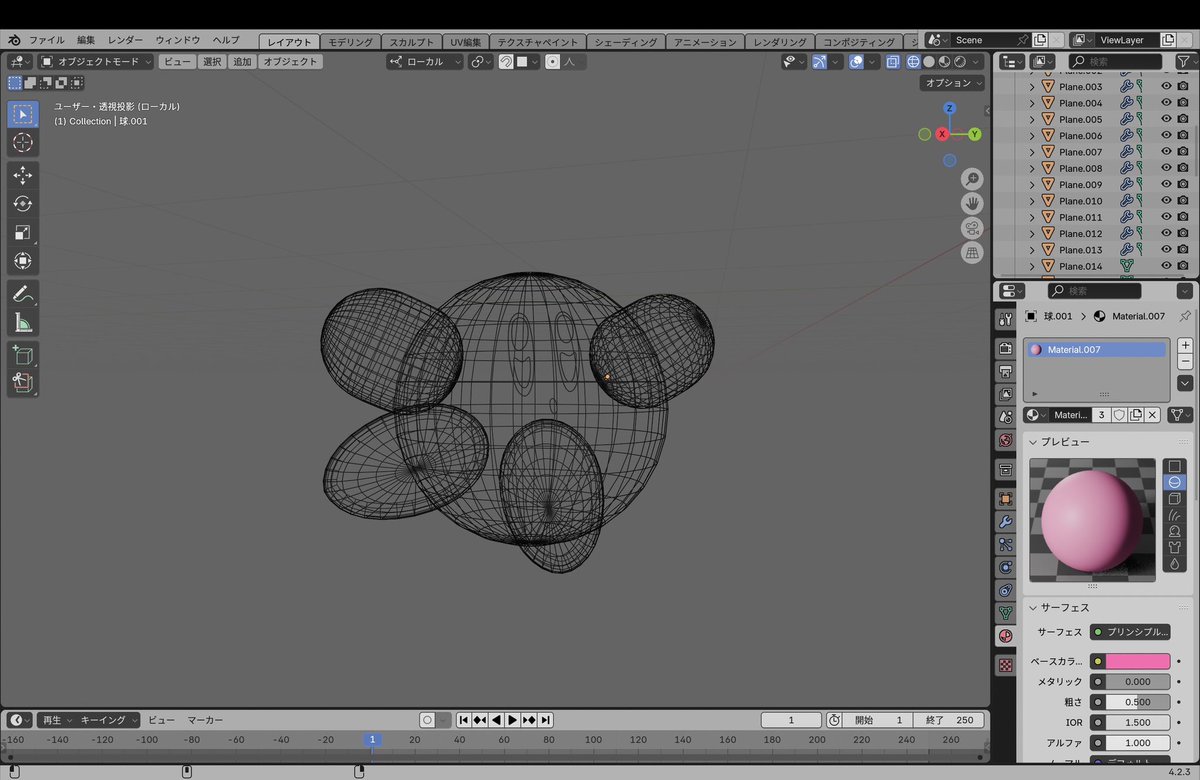Toggle X-ray display in viewport header
Viewport: 1200px width, 780px height.
(x=892, y=62)
